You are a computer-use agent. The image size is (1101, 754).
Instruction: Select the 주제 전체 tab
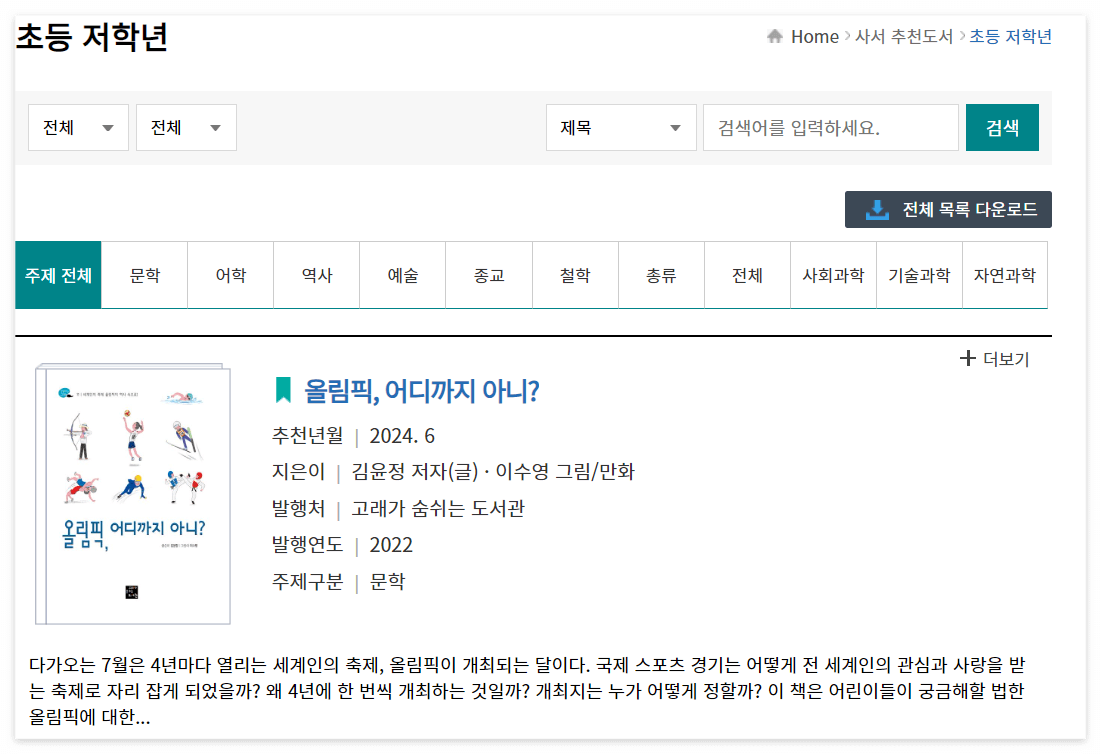(57, 275)
